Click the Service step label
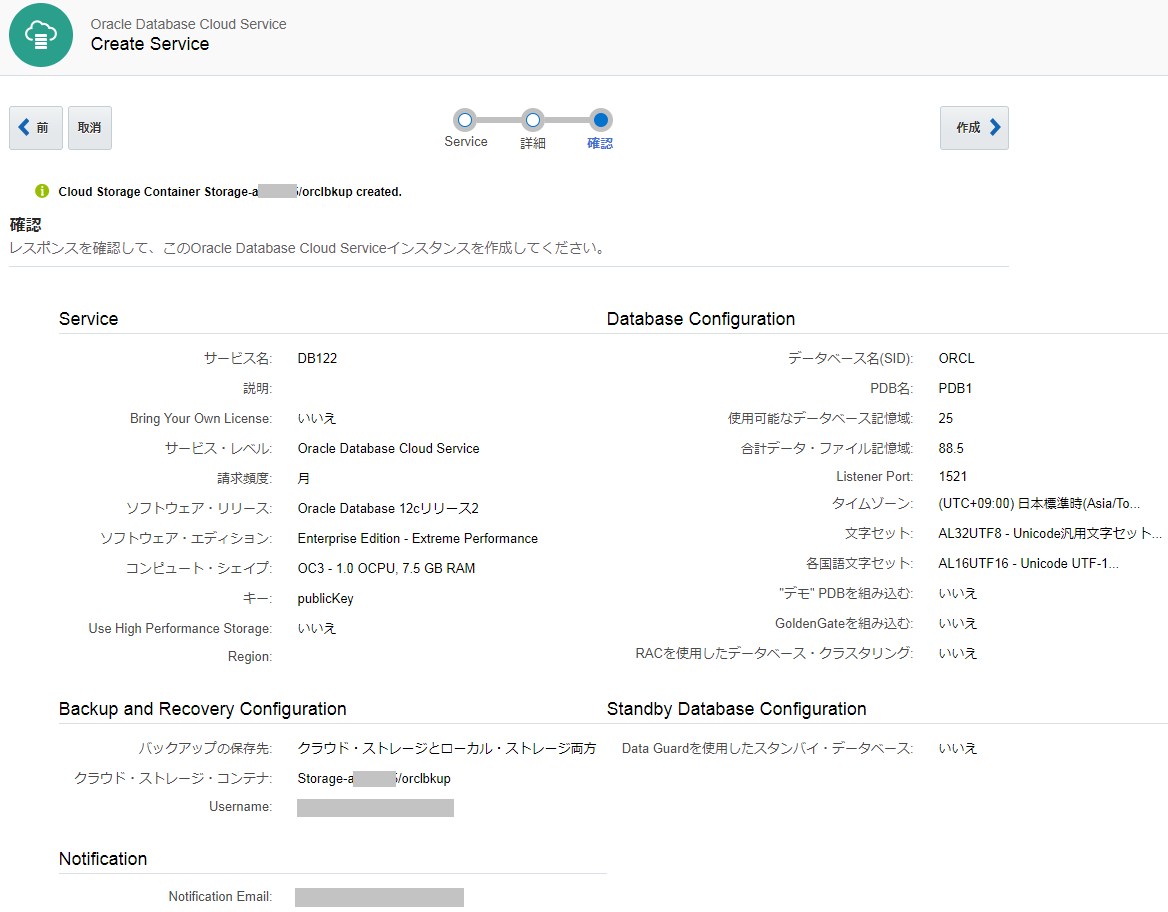This screenshot has width=1168, height=912. pyautogui.click(x=466, y=142)
